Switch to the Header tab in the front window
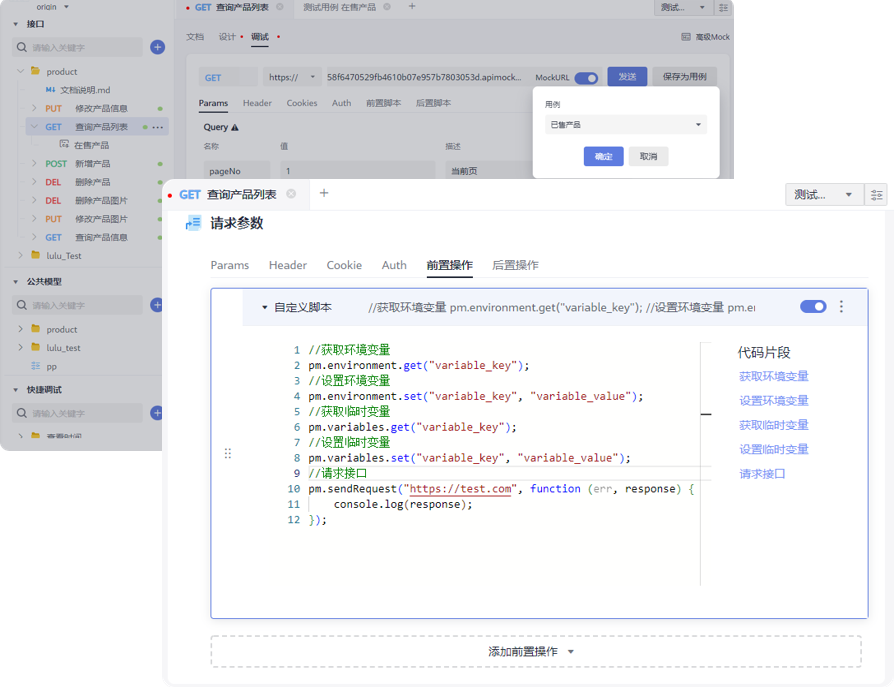 (x=288, y=265)
